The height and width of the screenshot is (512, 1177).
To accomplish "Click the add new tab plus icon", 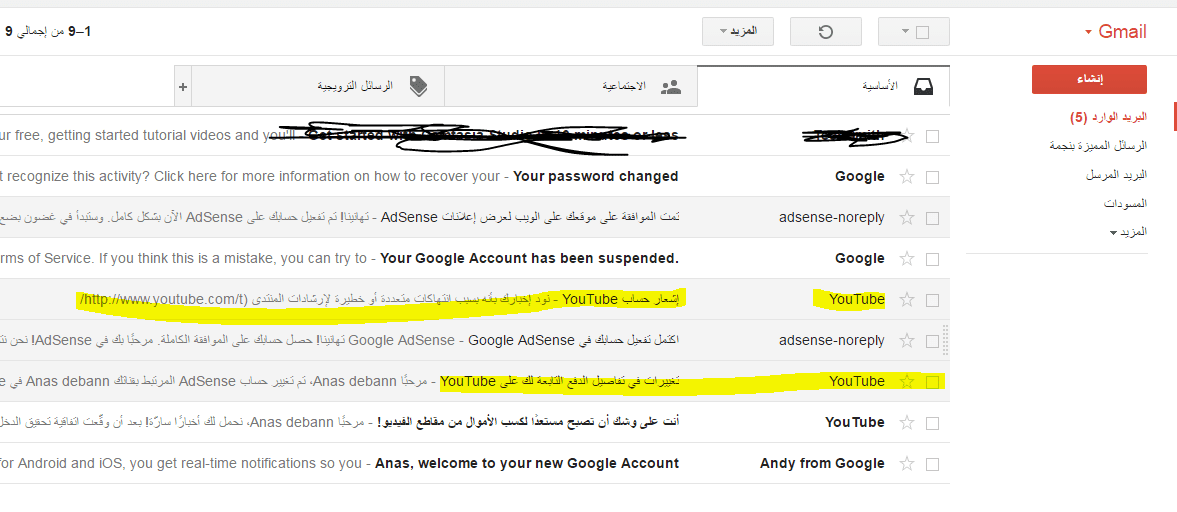I will 182,87.
